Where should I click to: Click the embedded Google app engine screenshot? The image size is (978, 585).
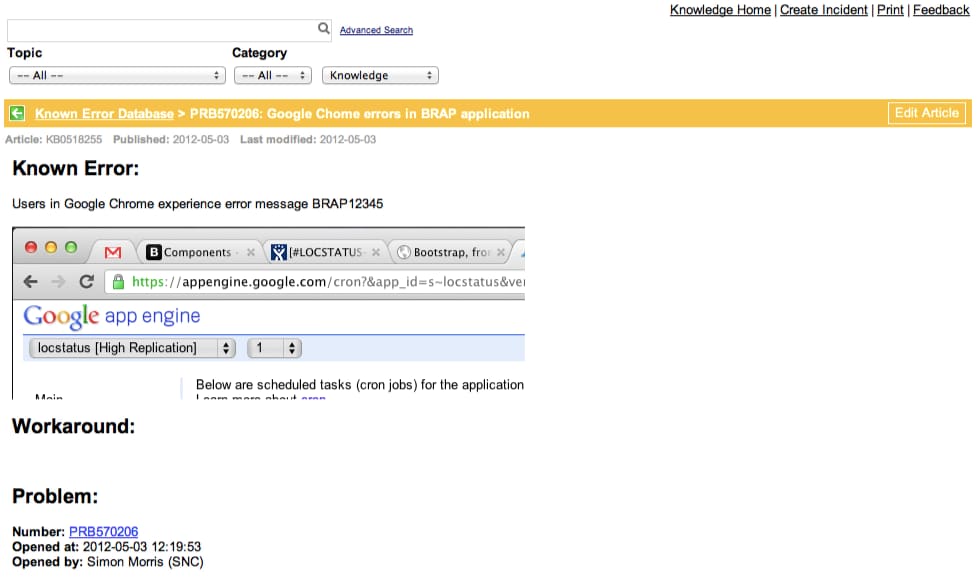coord(268,313)
